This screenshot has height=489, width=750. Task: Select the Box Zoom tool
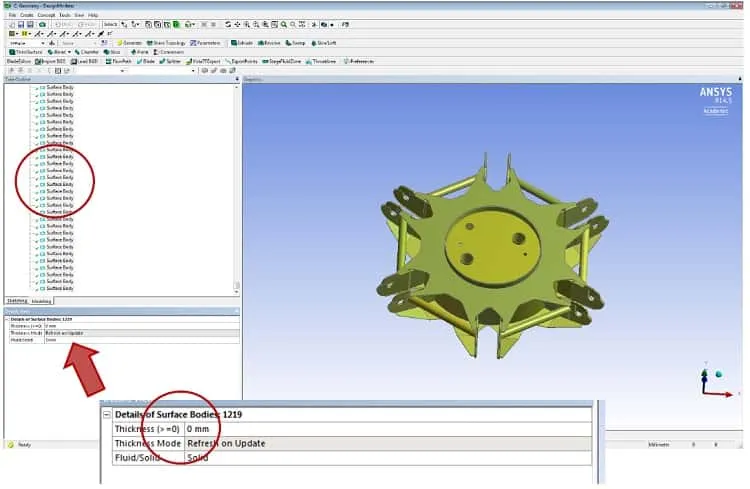[x=256, y=24]
